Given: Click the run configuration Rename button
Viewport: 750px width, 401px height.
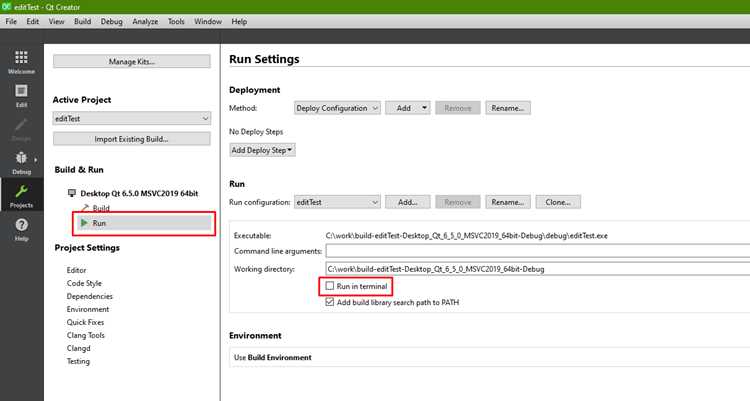Looking at the screenshot, I should click(x=508, y=202).
